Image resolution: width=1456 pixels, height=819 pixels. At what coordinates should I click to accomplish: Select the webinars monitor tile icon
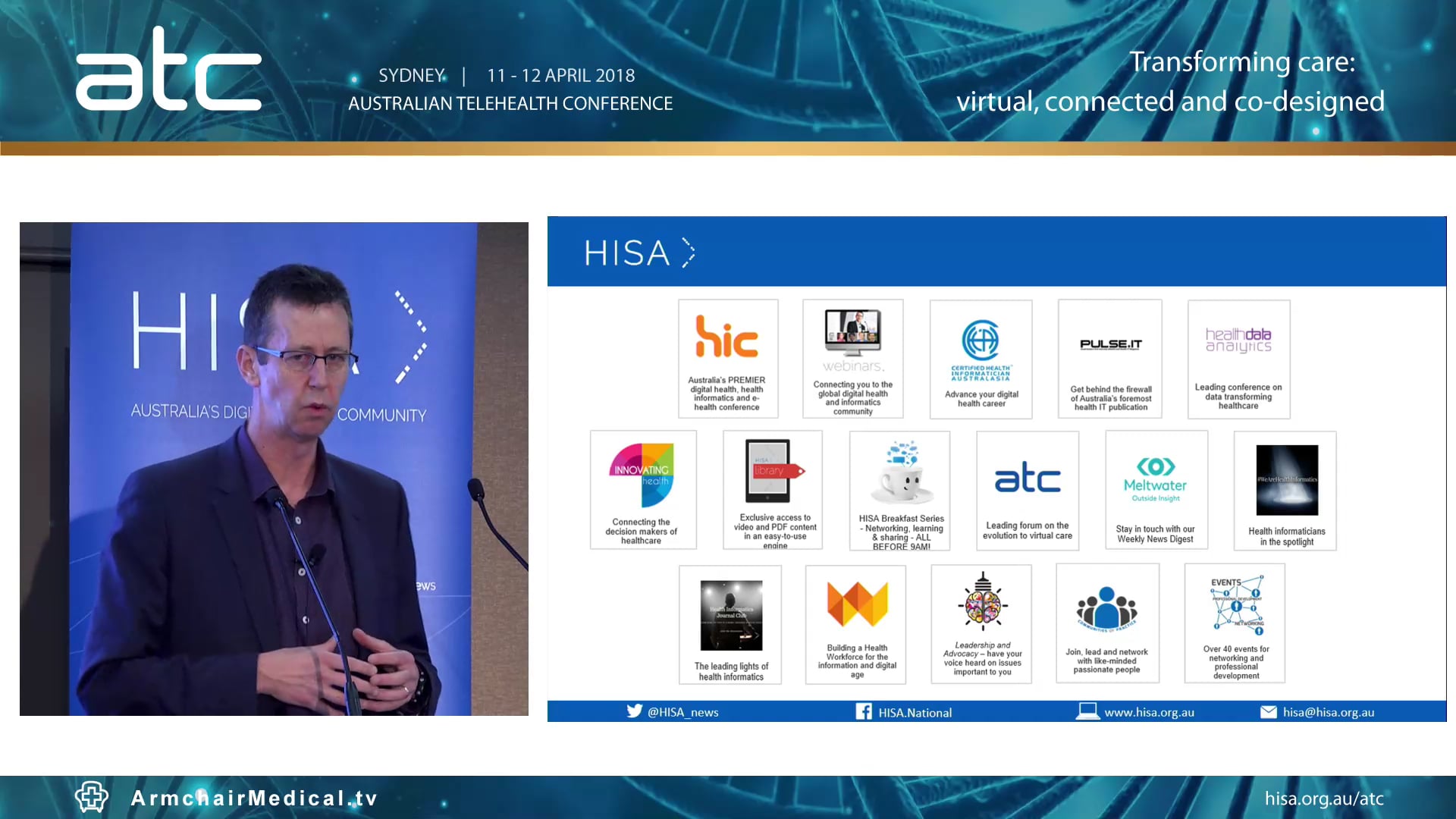click(x=852, y=331)
